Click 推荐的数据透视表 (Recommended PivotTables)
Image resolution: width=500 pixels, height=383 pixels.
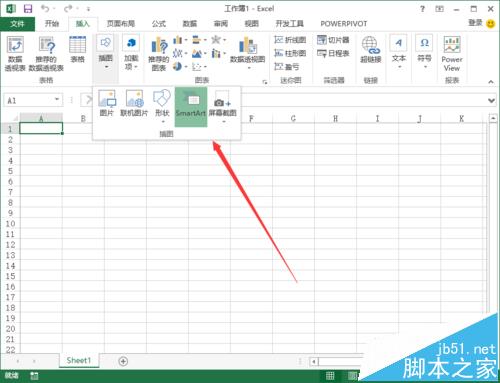pyautogui.click(x=46, y=54)
